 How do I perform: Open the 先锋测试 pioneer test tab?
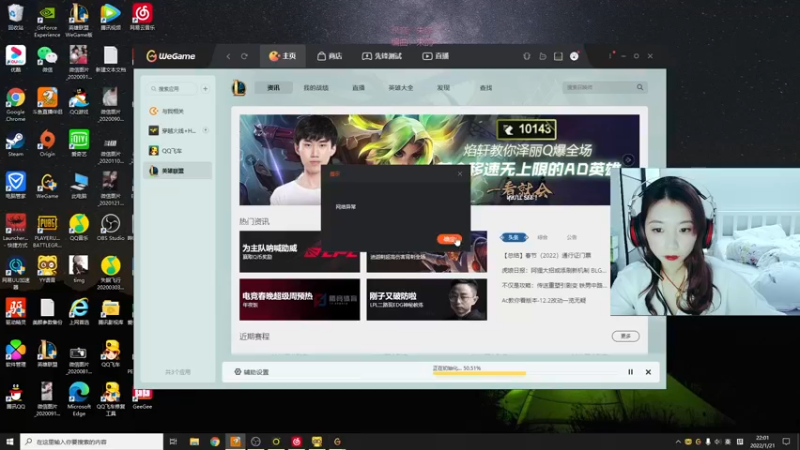382,56
